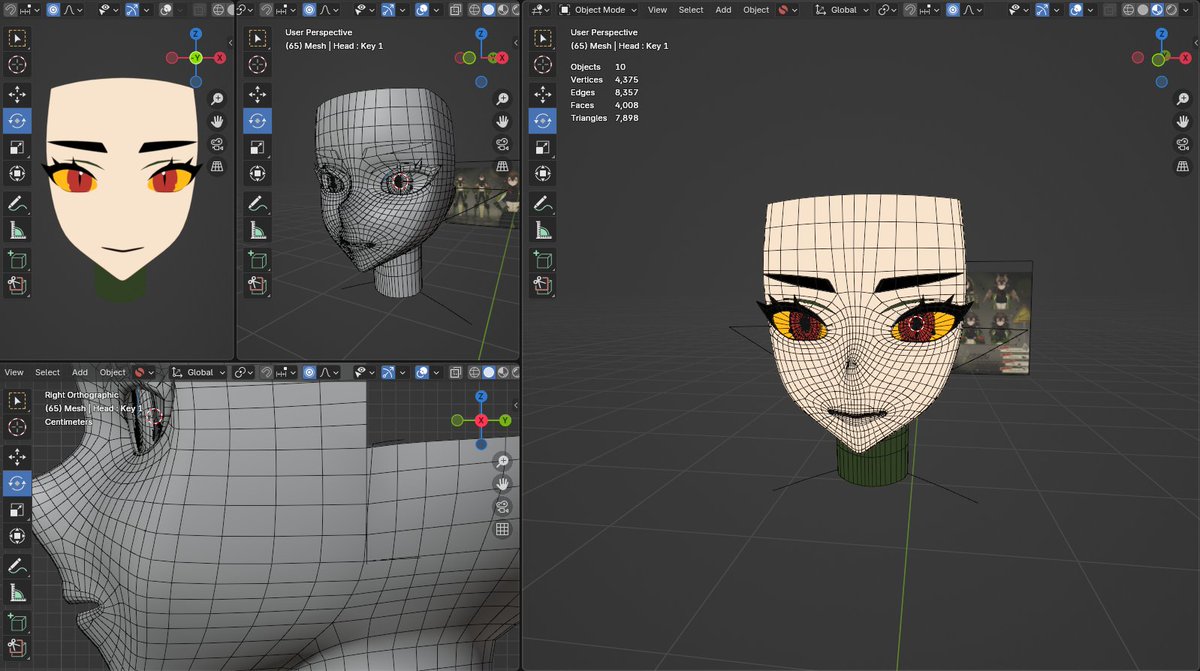
Task: Click the pan hand icon in wireframe head viewport
Action: [x=502, y=121]
